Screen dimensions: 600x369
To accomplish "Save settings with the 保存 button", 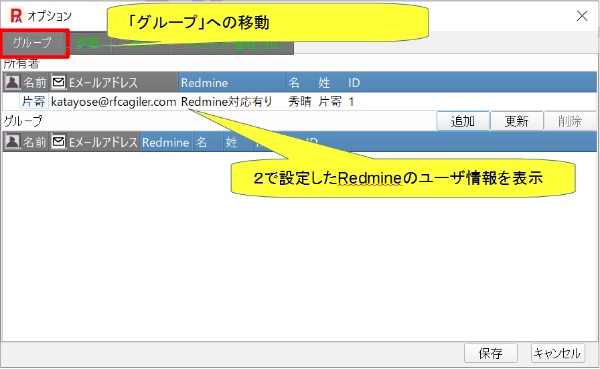I will coord(491,353).
